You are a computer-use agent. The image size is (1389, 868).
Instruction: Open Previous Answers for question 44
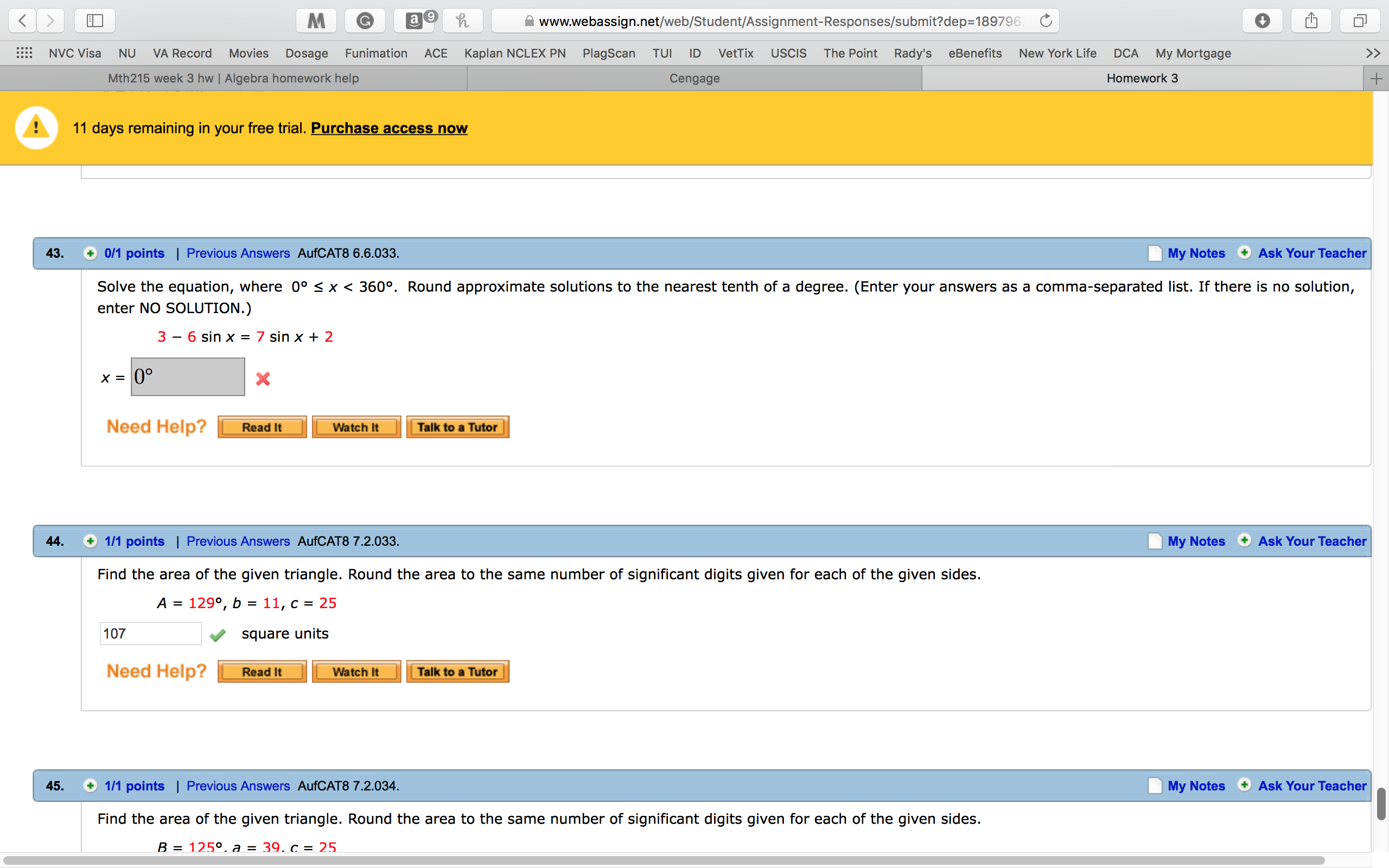click(238, 541)
